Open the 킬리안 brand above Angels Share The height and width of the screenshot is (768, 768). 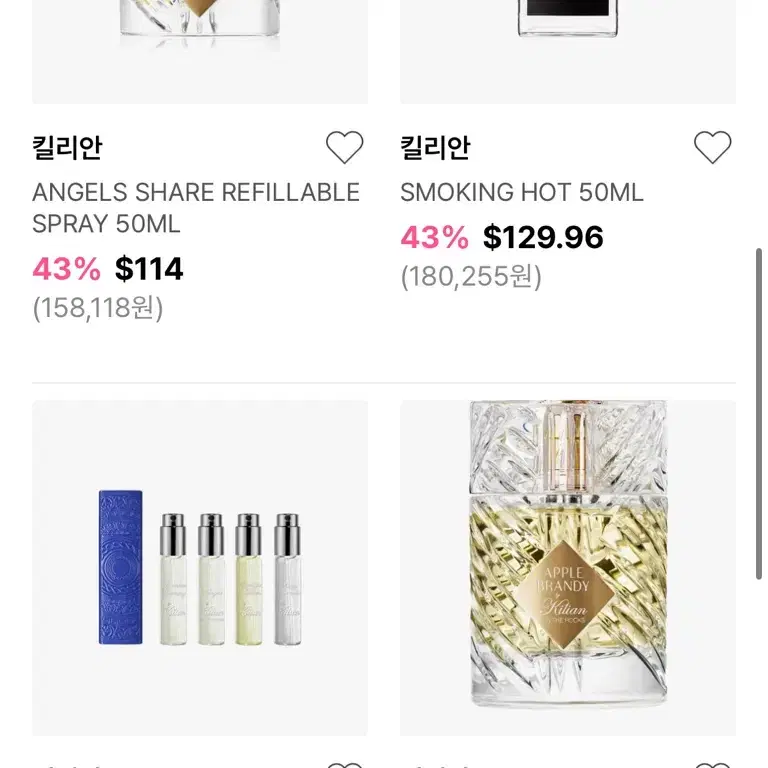67,147
